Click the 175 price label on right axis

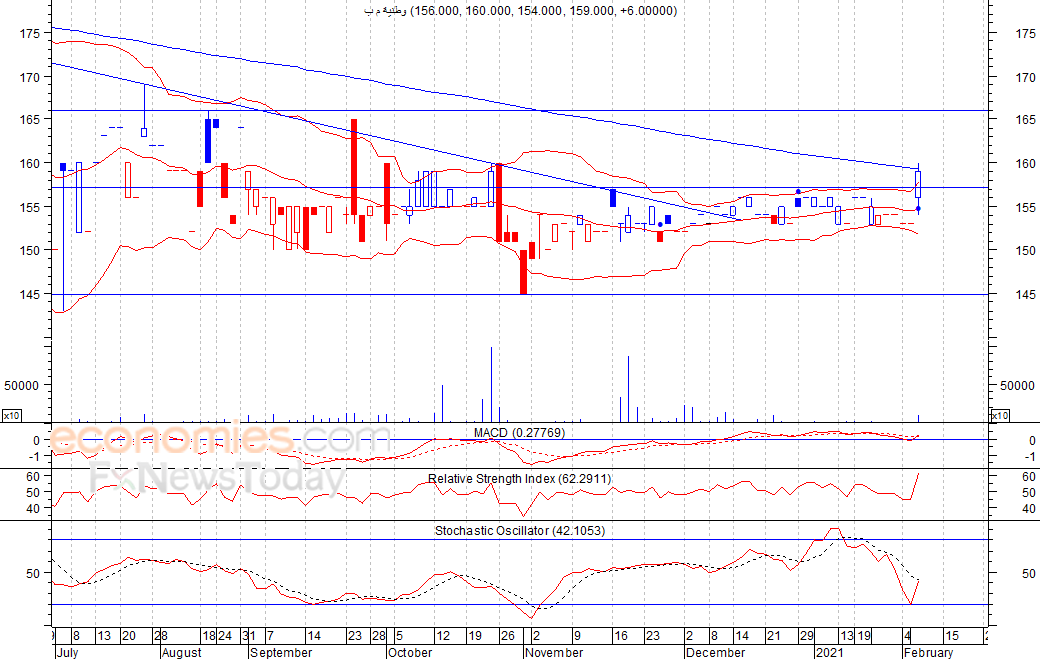[x=1025, y=33]
